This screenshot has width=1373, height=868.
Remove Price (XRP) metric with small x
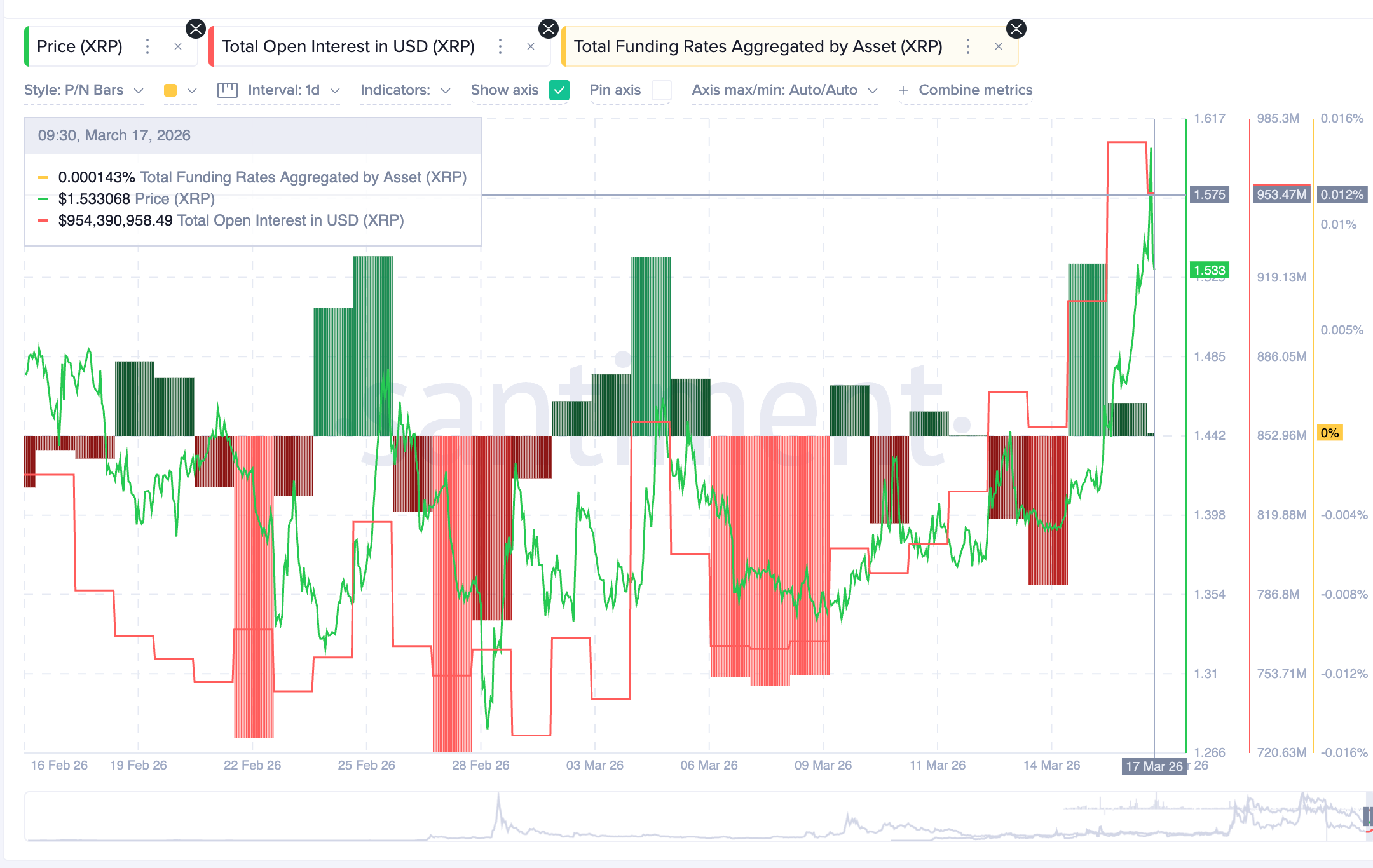pos(178,46)
